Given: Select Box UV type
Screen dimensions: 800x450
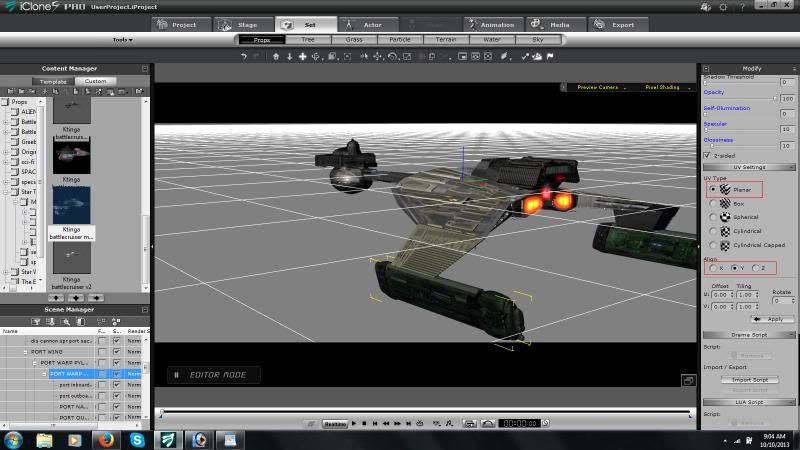Looking at the screenshot, I should point(713,204).
